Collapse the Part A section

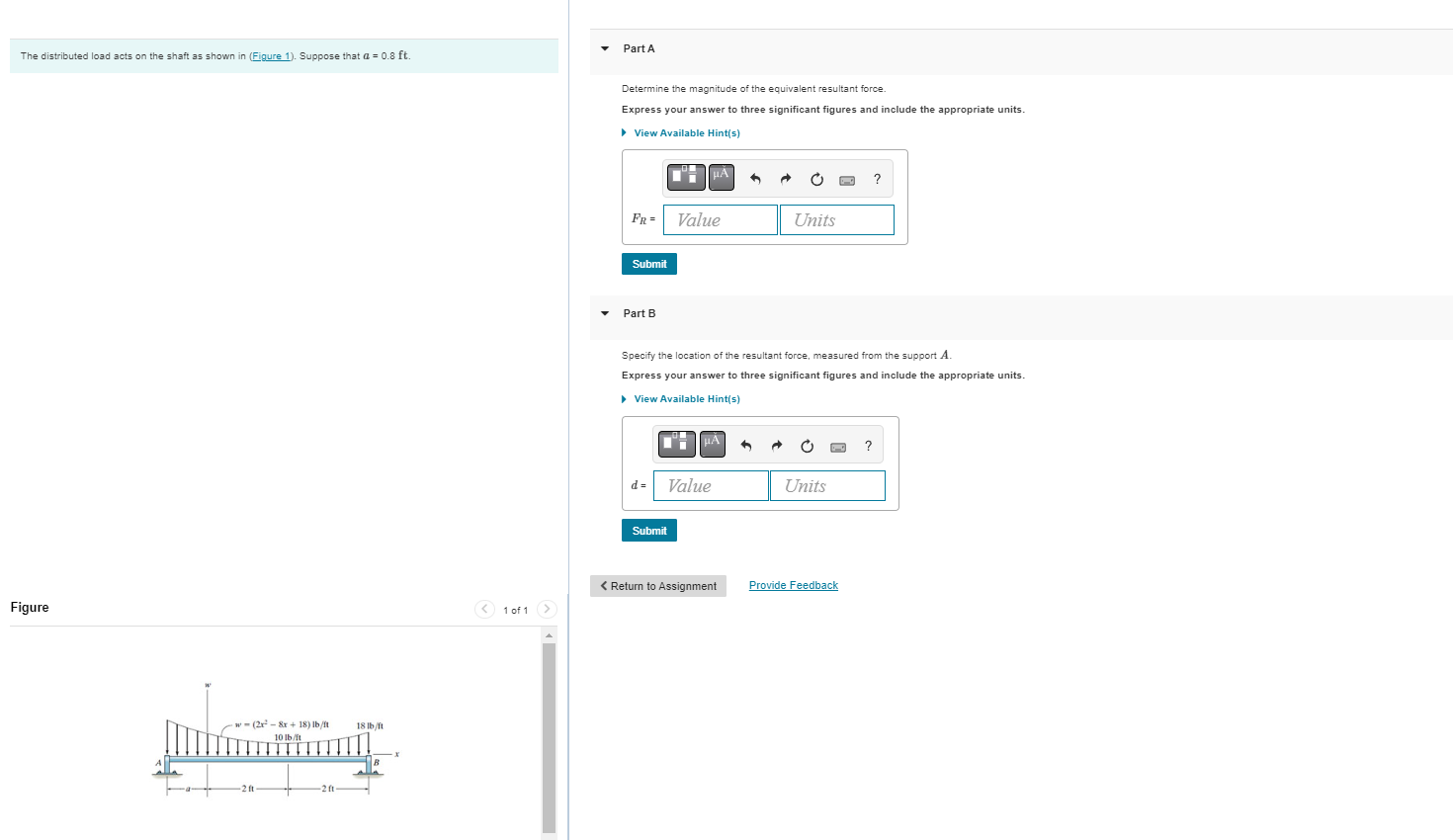coord(604,47)
